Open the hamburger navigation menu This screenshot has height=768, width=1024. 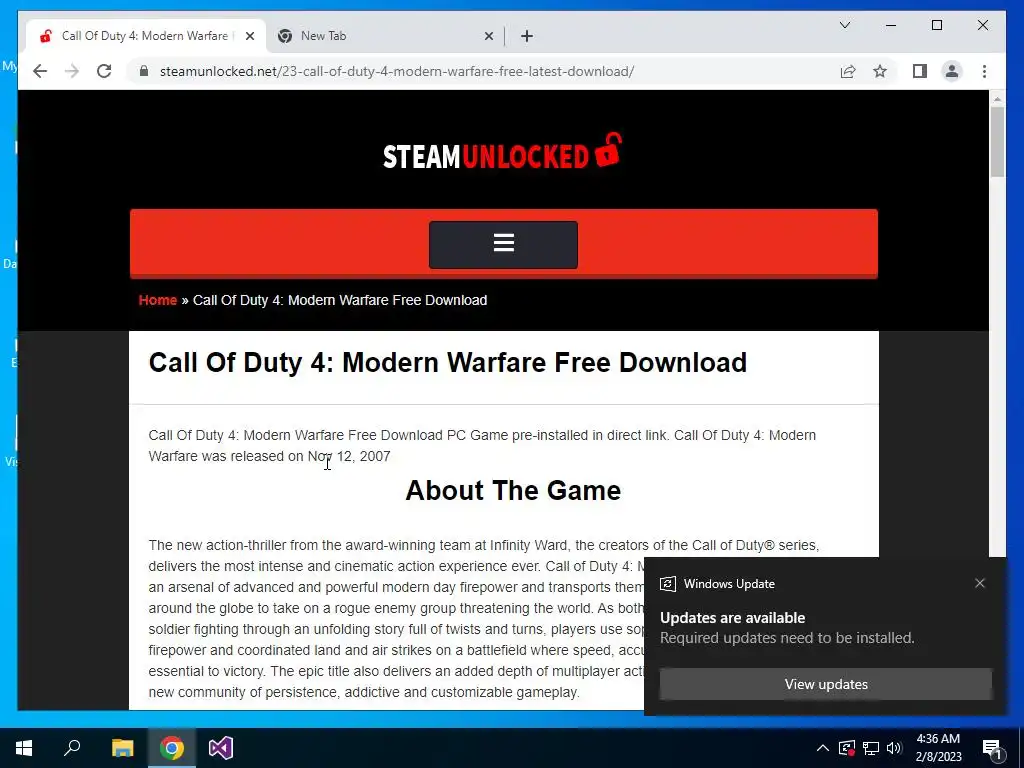click(x=504, y=244)
